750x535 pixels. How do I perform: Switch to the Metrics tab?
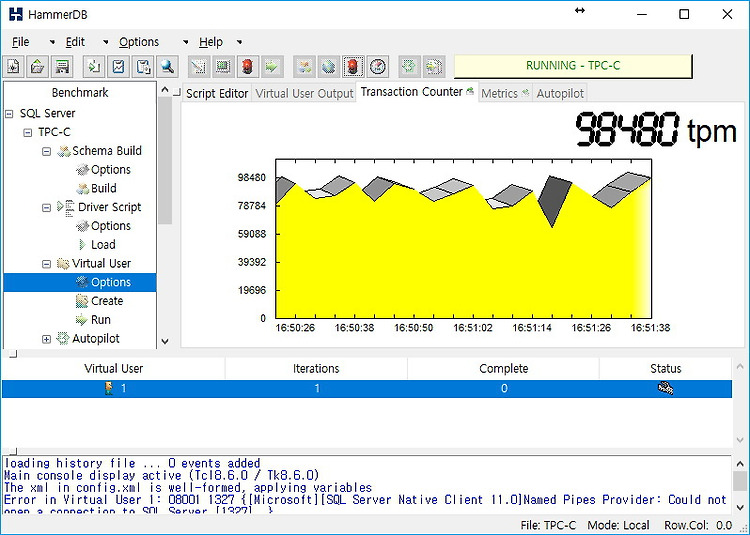[505, 93]
